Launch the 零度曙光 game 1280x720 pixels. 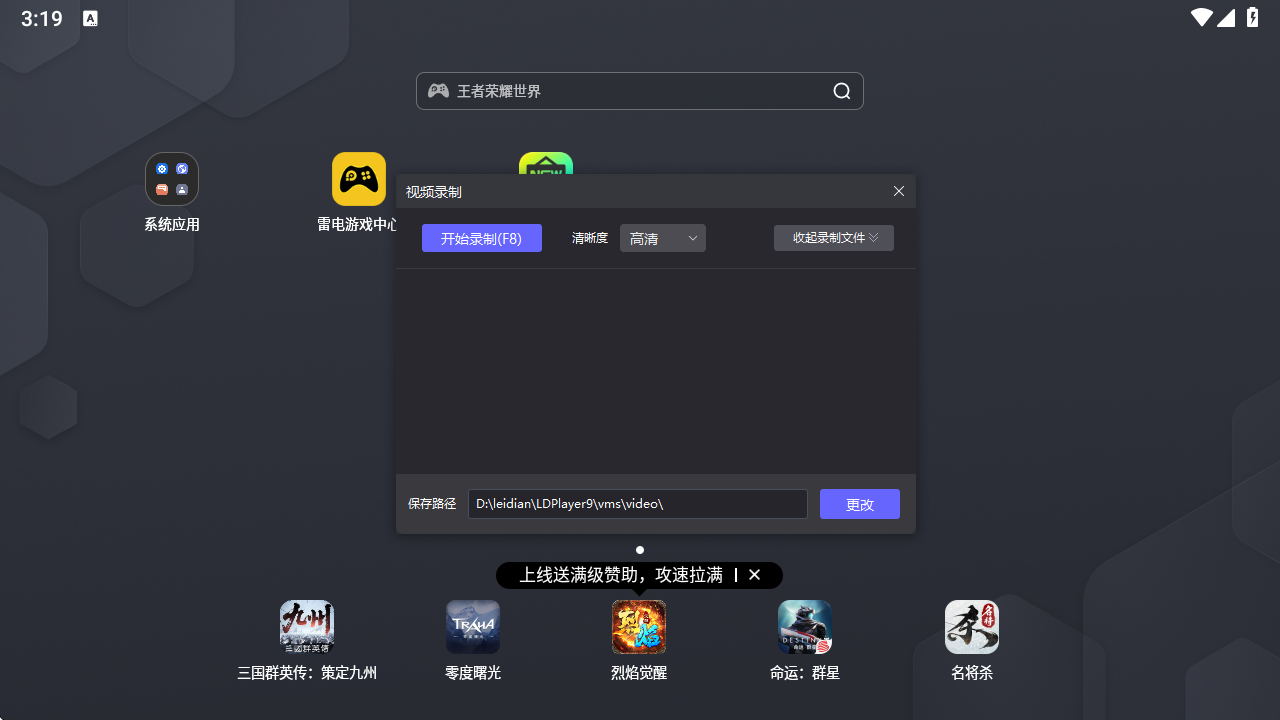pyautogui.click(x=472, y=627)
